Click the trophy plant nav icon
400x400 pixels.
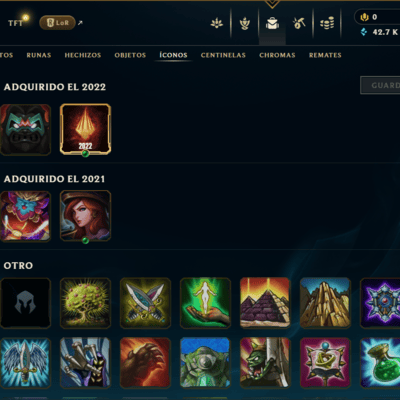245,24
